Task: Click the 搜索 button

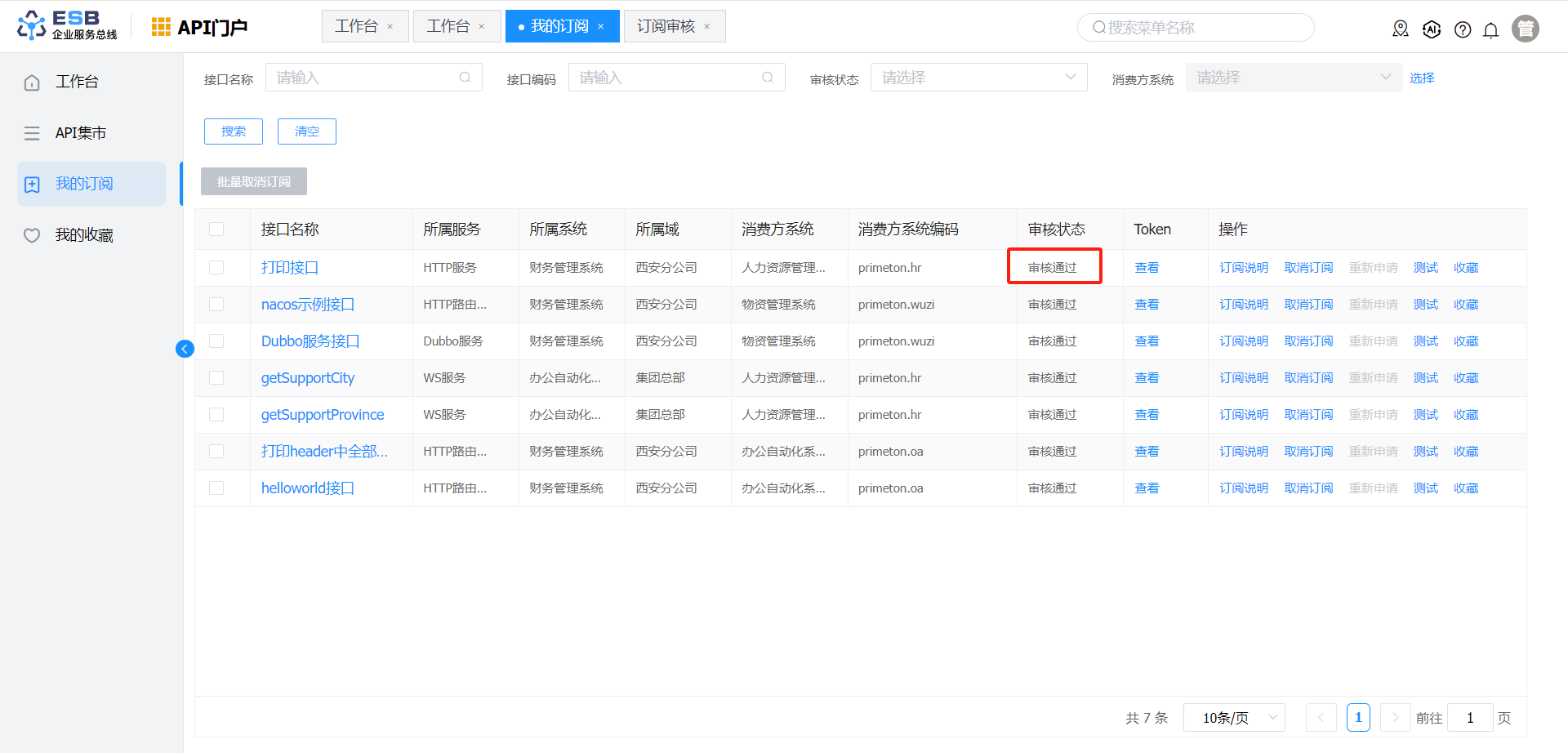Action: pyautogui.click(x=234, y=131)
